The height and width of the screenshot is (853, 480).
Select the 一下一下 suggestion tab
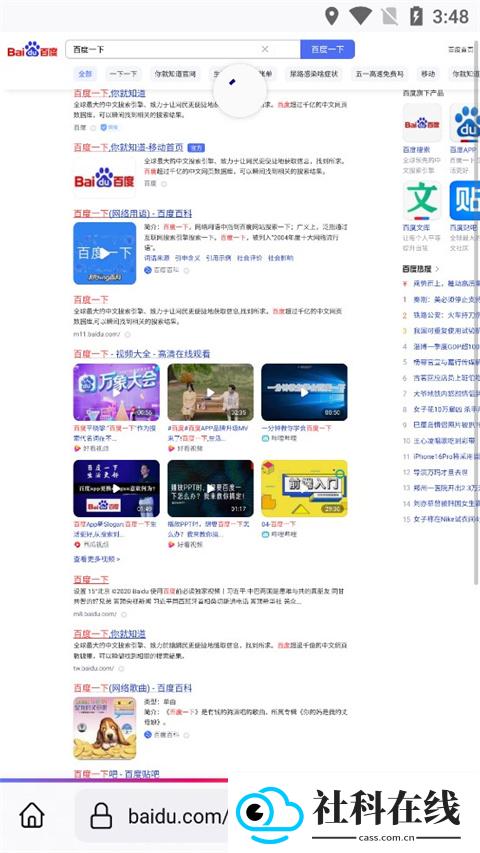point(123,73)
